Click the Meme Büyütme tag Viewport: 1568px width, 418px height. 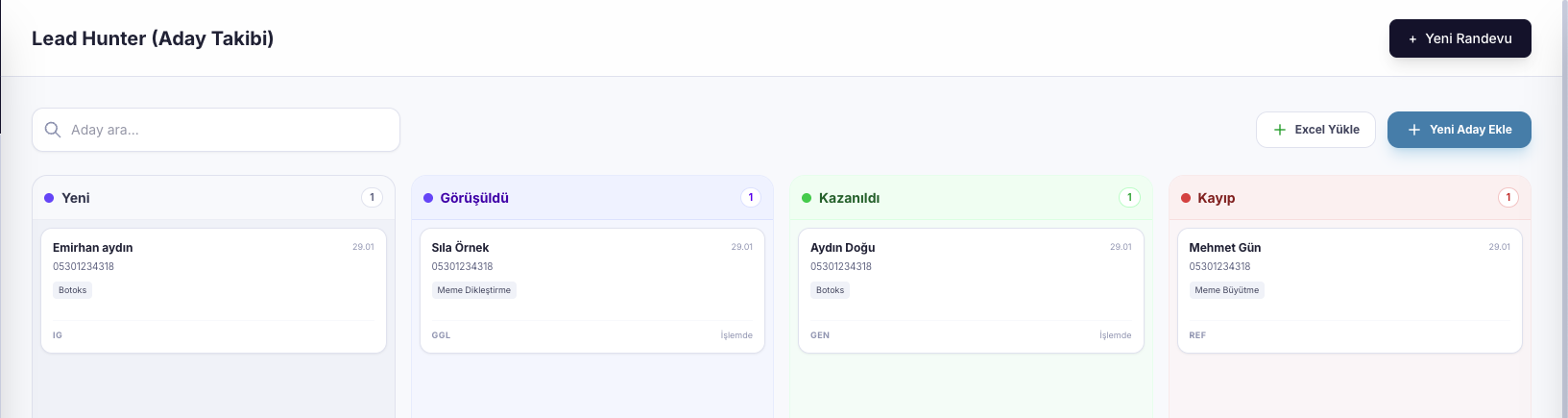point(1226,290)
